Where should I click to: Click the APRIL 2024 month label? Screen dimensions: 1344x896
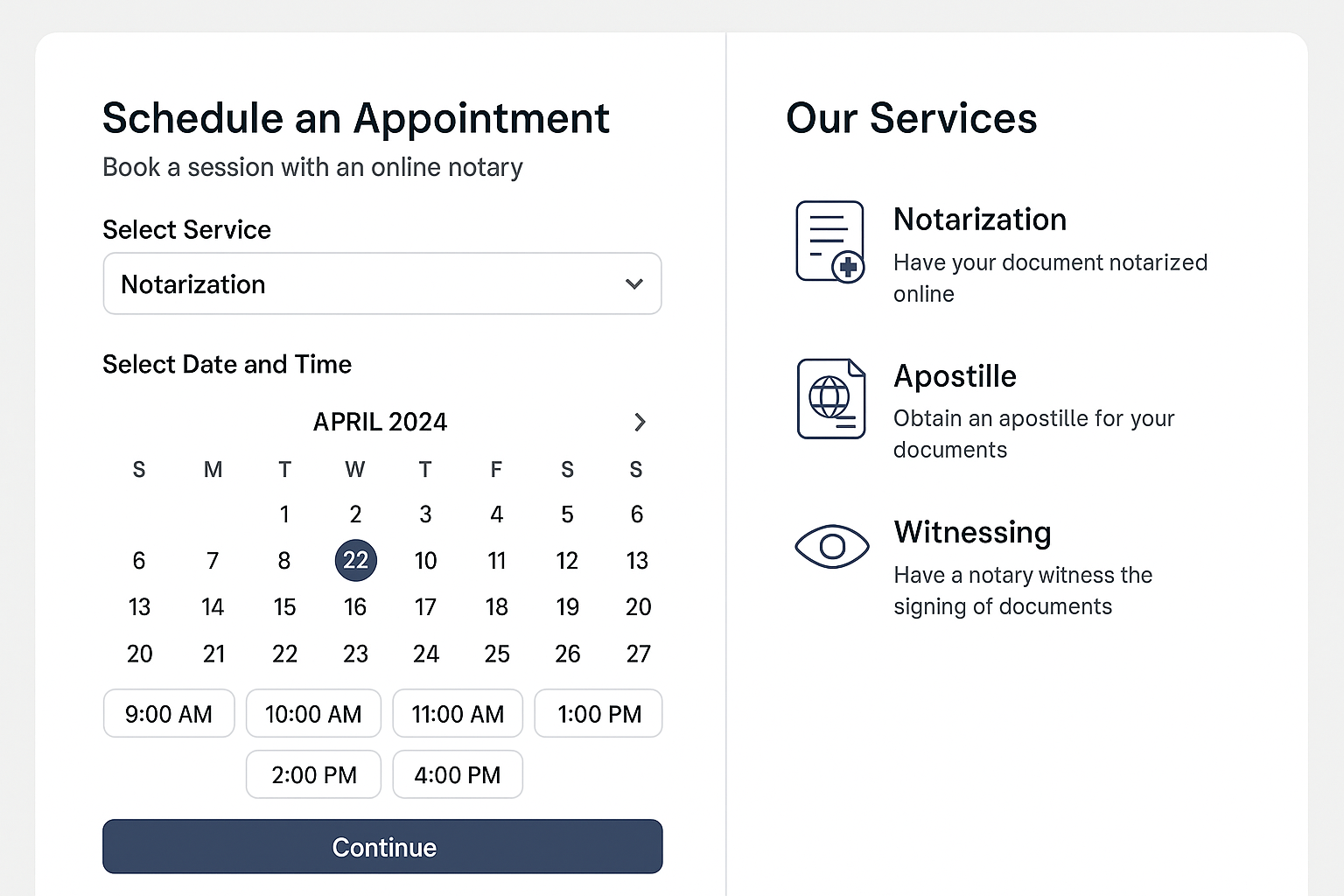coord(380,422)
